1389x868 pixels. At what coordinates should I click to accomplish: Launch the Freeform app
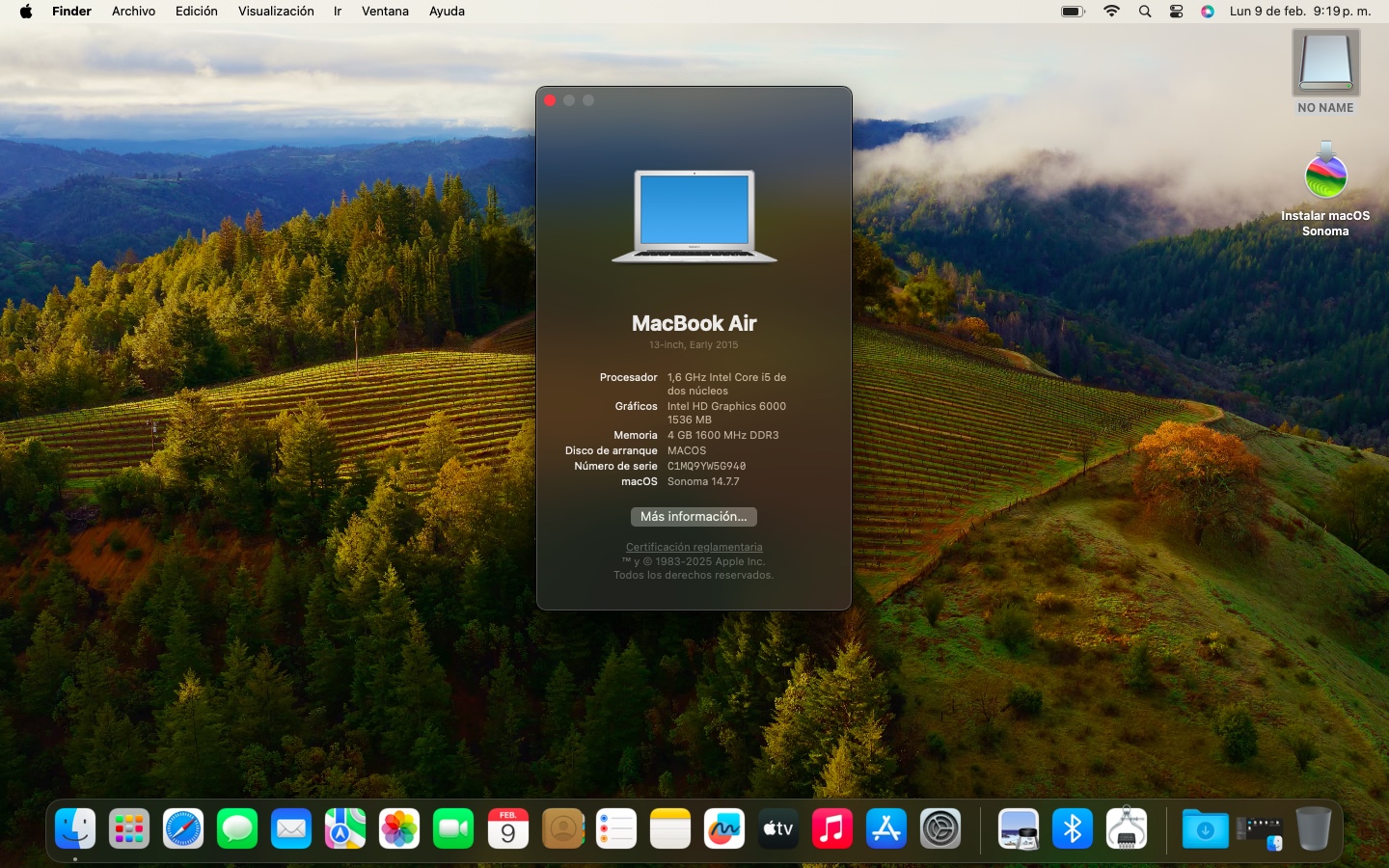724,828
